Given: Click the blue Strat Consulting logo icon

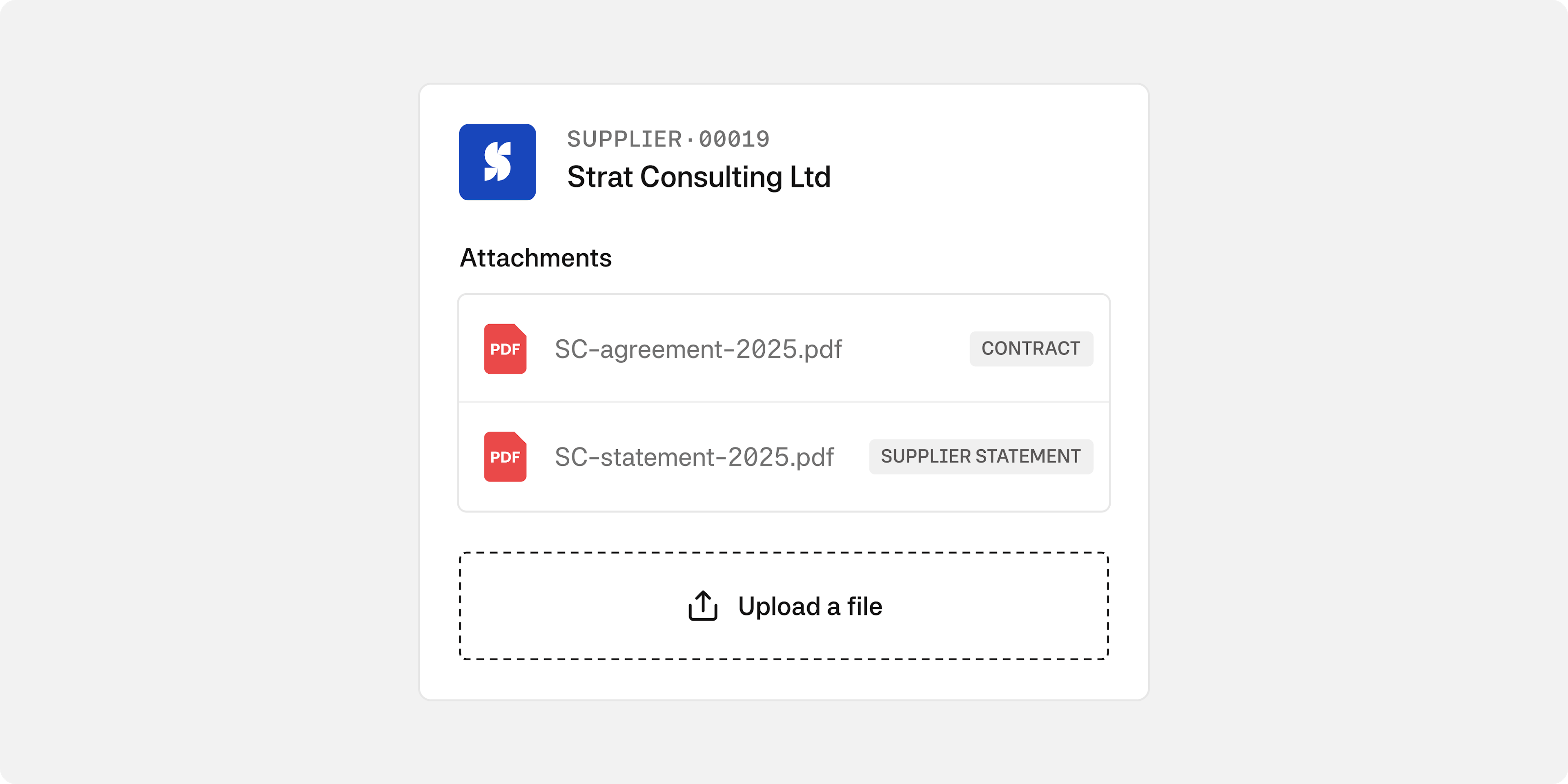Looking at the screenshot, I should 497,162.
